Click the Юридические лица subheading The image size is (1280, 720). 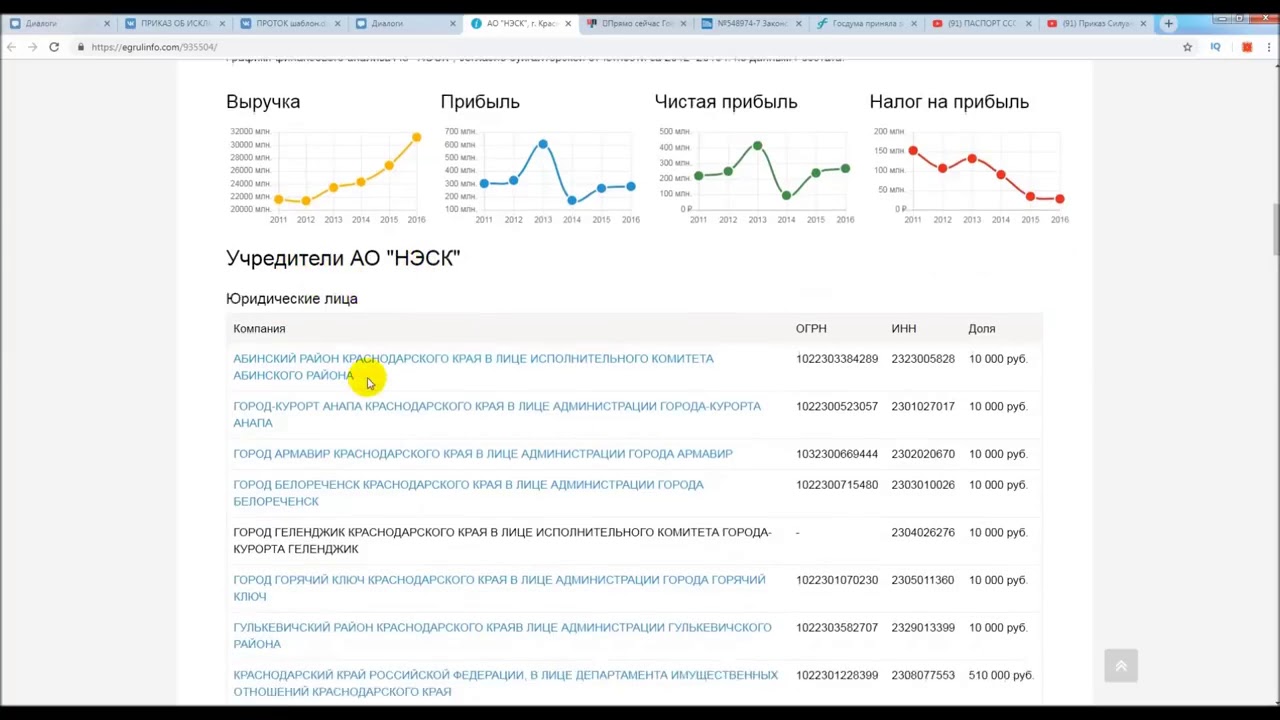pos(292,299)
